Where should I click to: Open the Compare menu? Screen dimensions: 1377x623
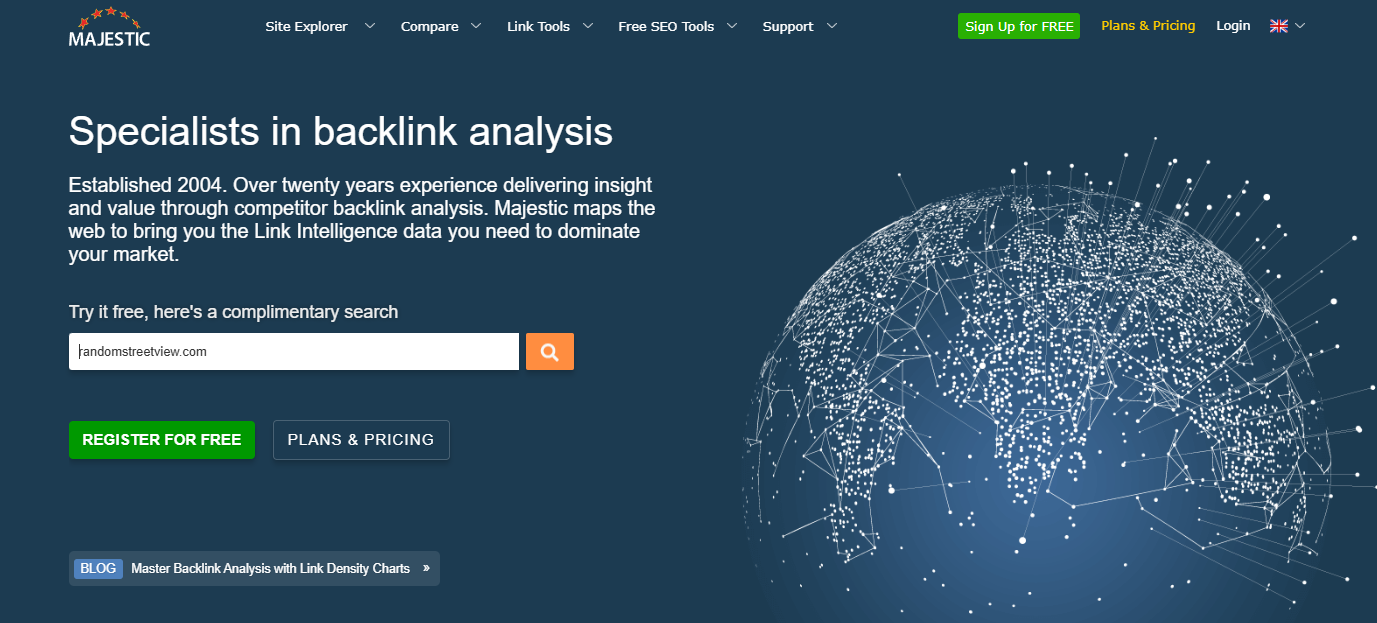pos(430,26)
